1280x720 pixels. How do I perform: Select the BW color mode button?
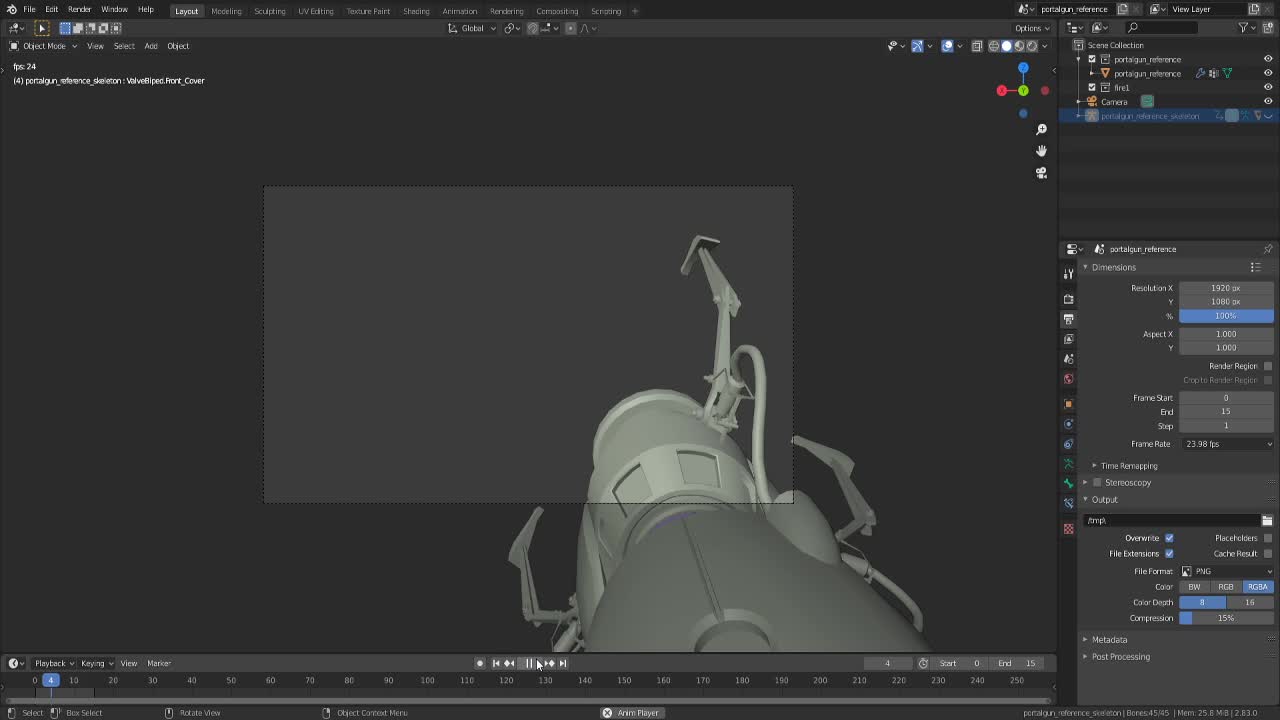(1195, 587)
